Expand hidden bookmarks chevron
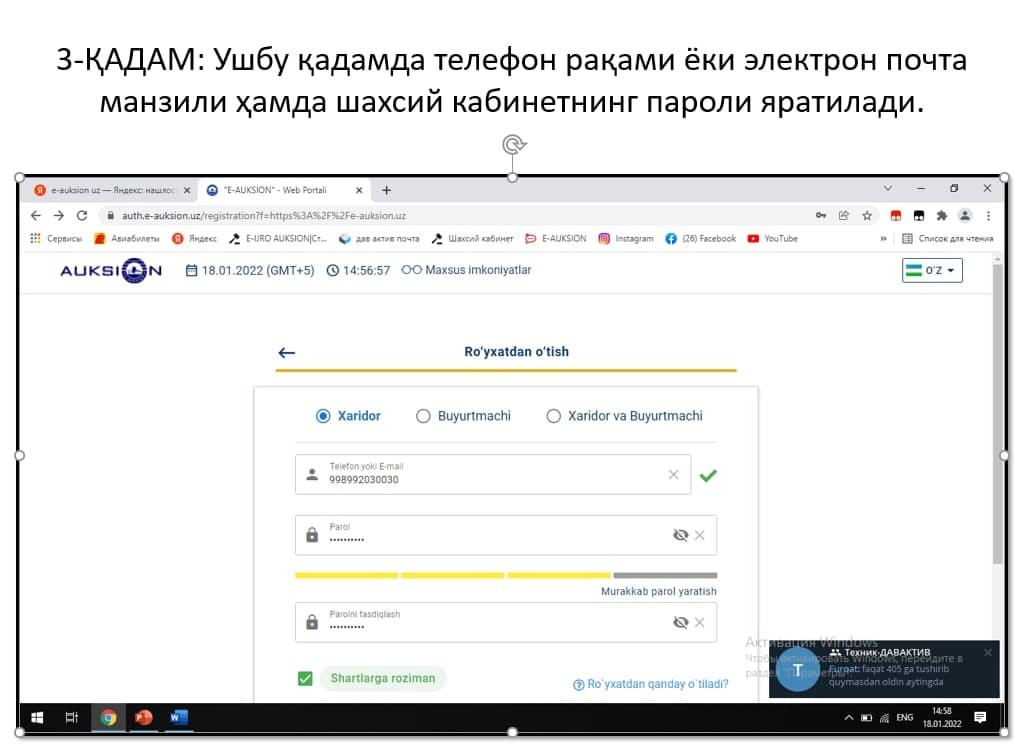This screenshot has width=1014, height=751. [883, 239]
